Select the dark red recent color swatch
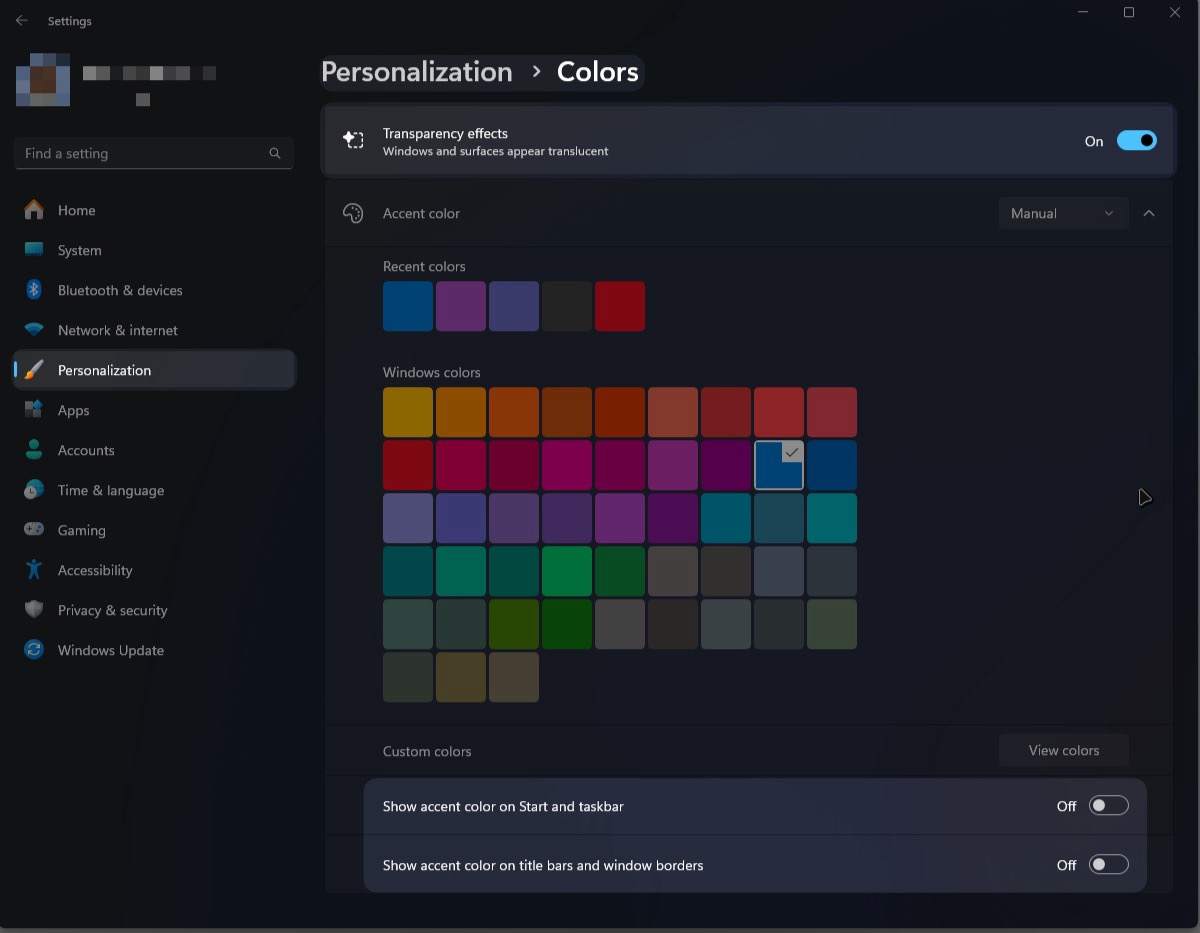 [x=620, y=306]
